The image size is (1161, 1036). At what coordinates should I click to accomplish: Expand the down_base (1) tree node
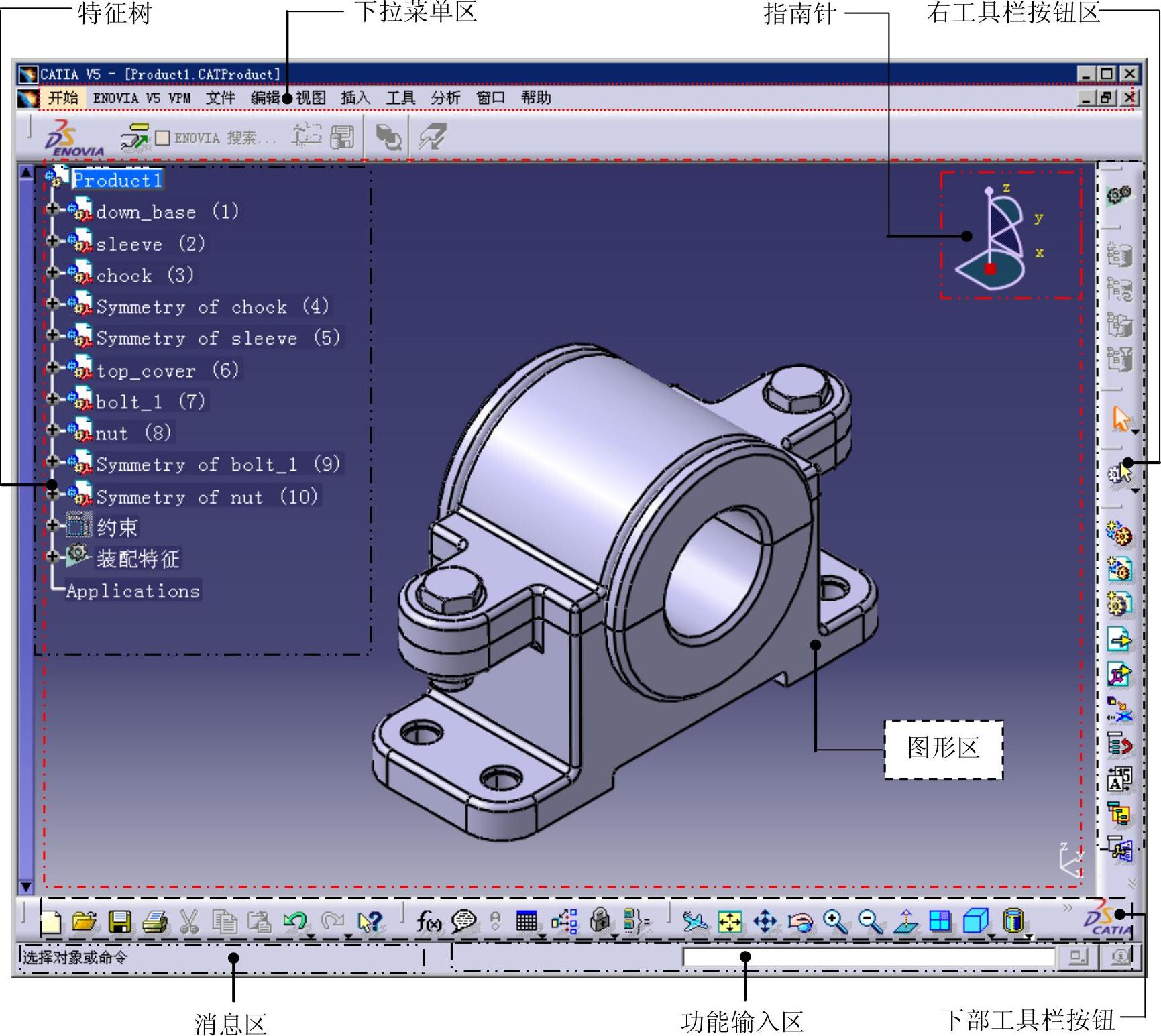pos(52,209)
